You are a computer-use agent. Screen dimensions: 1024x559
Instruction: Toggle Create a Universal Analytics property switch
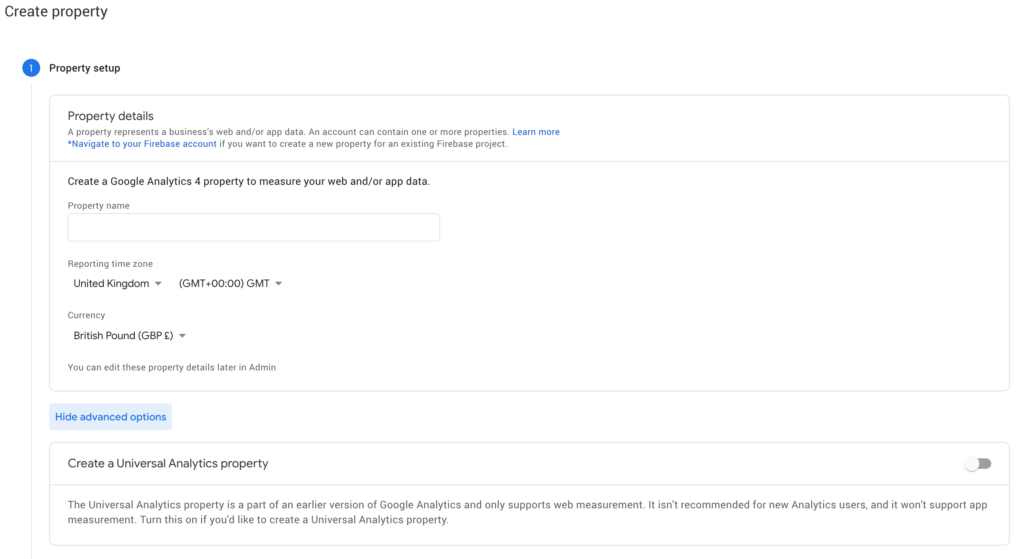tap(978, 464)
